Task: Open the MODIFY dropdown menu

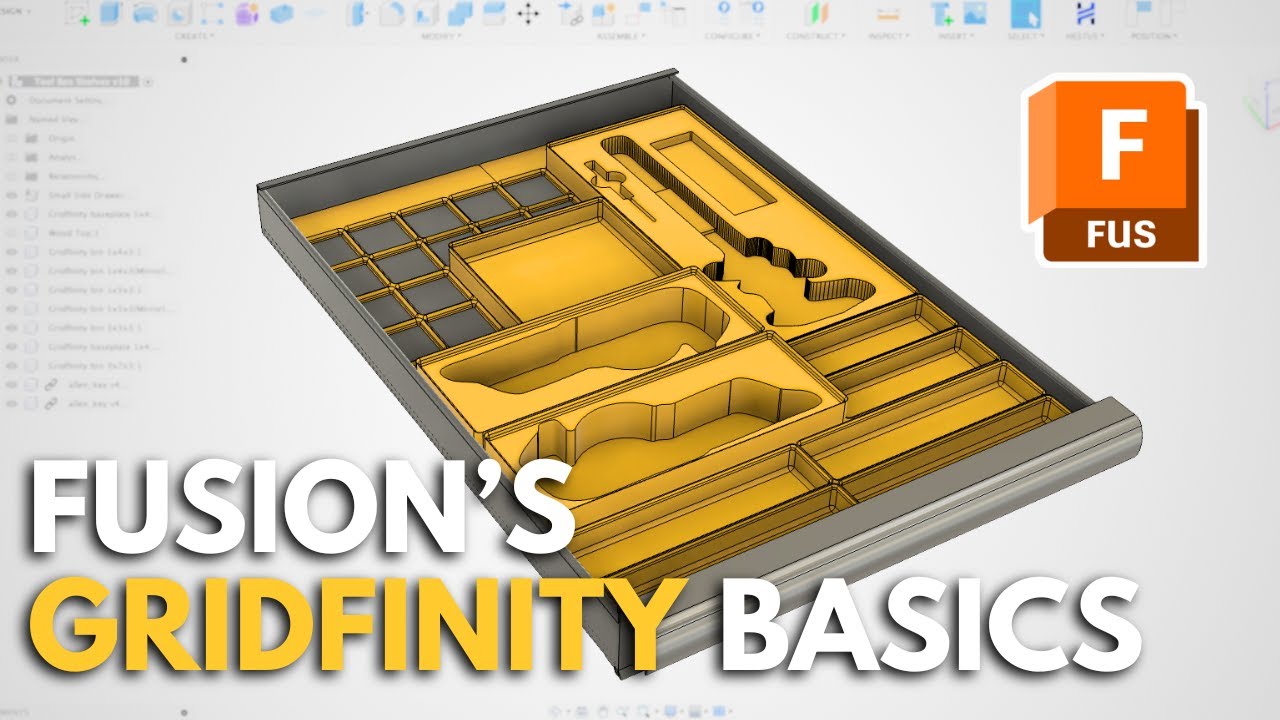Action: click(441, 36)
